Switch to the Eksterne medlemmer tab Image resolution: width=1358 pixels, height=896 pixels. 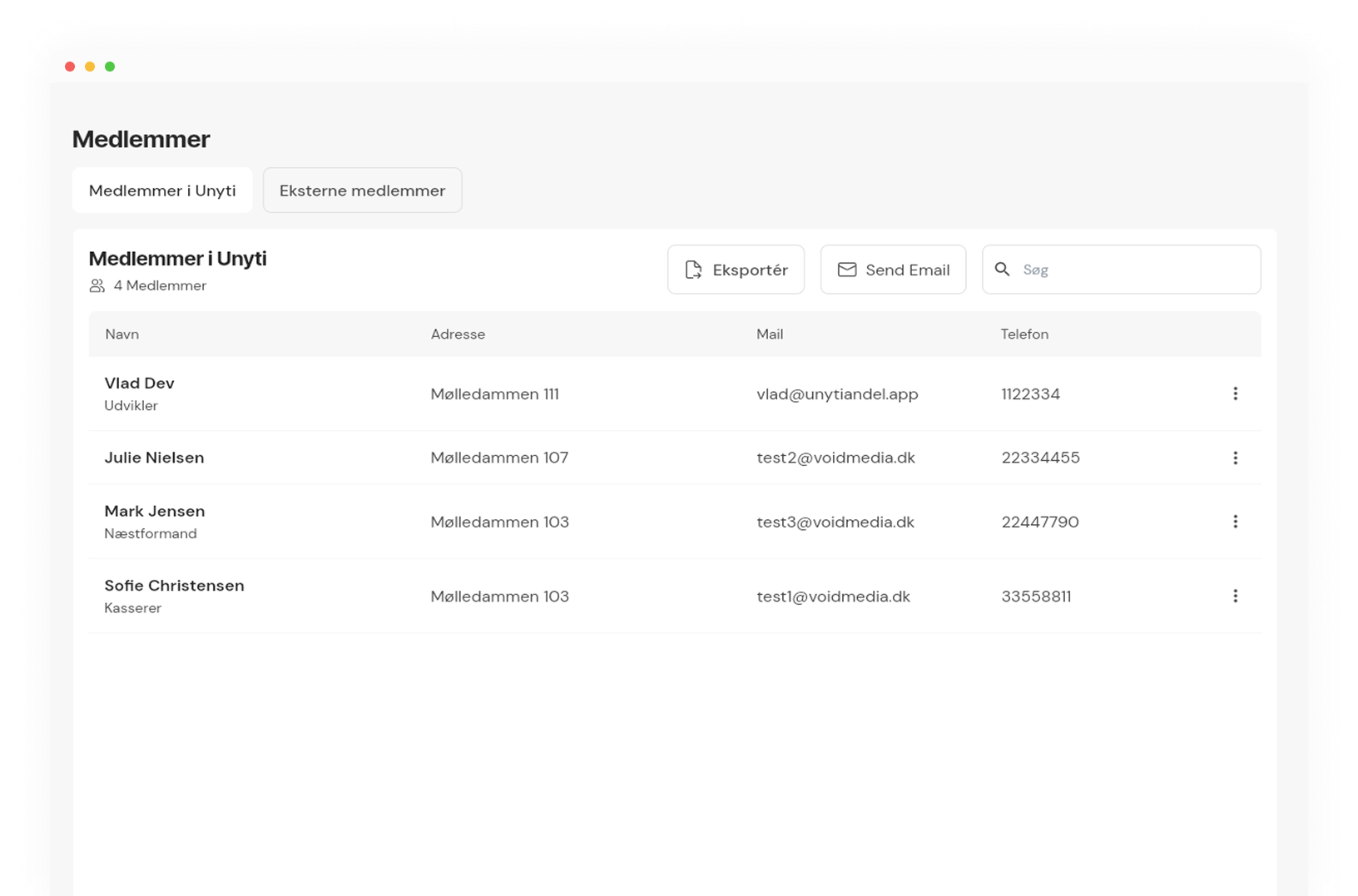point(362,191)
